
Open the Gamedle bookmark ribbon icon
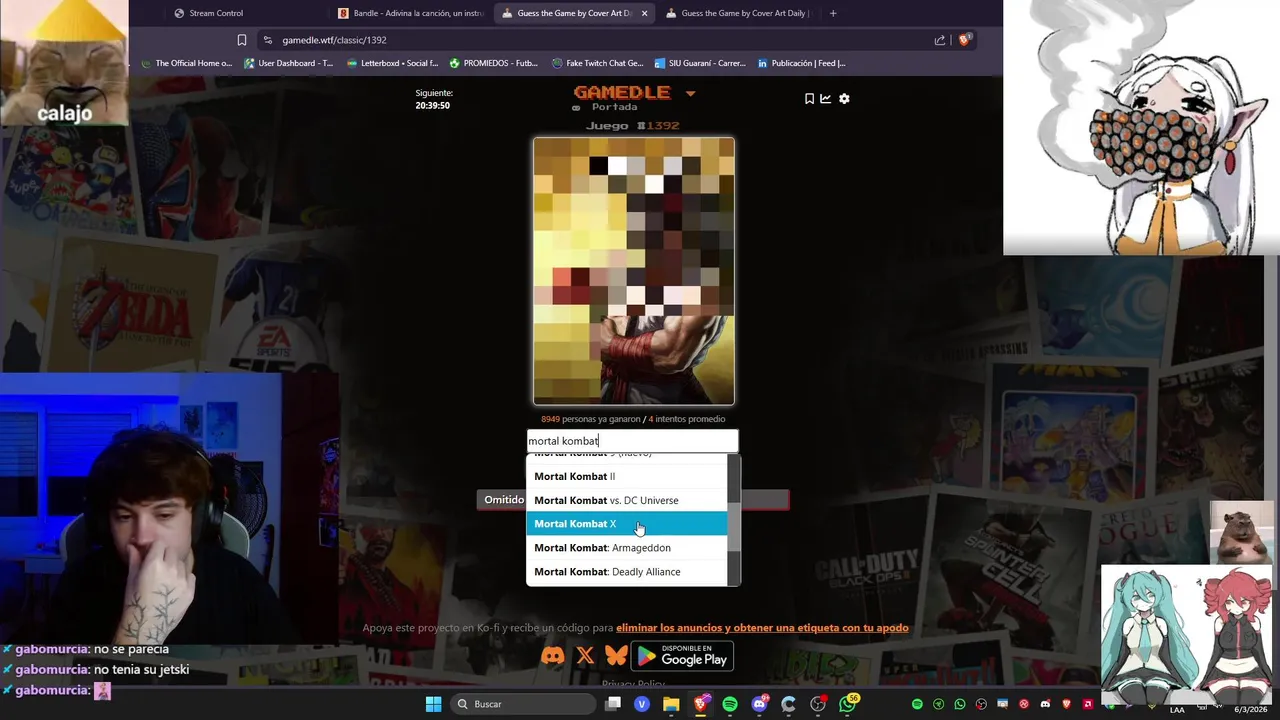[x=809, y=99]
